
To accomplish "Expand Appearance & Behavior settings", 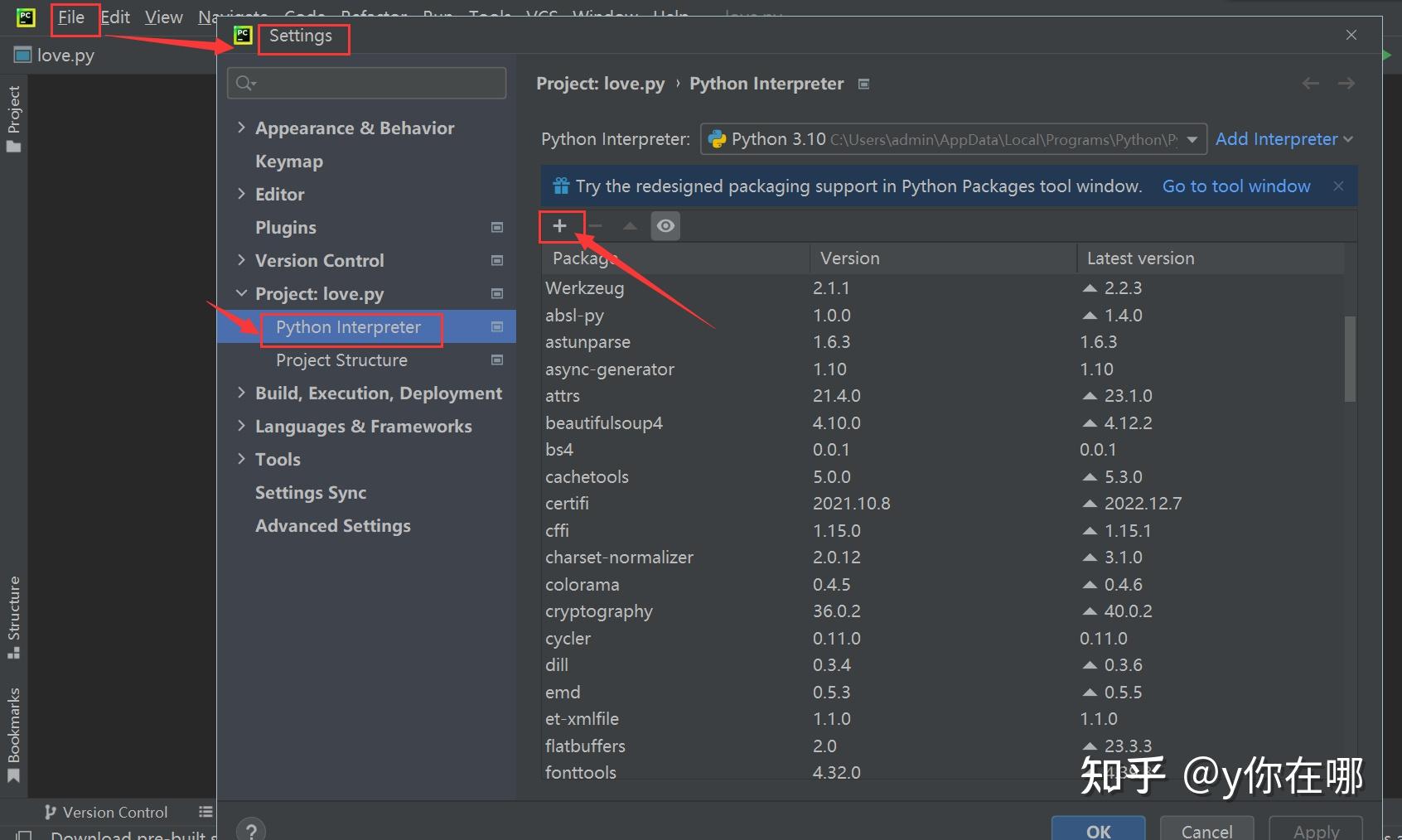I will [241, 128].
